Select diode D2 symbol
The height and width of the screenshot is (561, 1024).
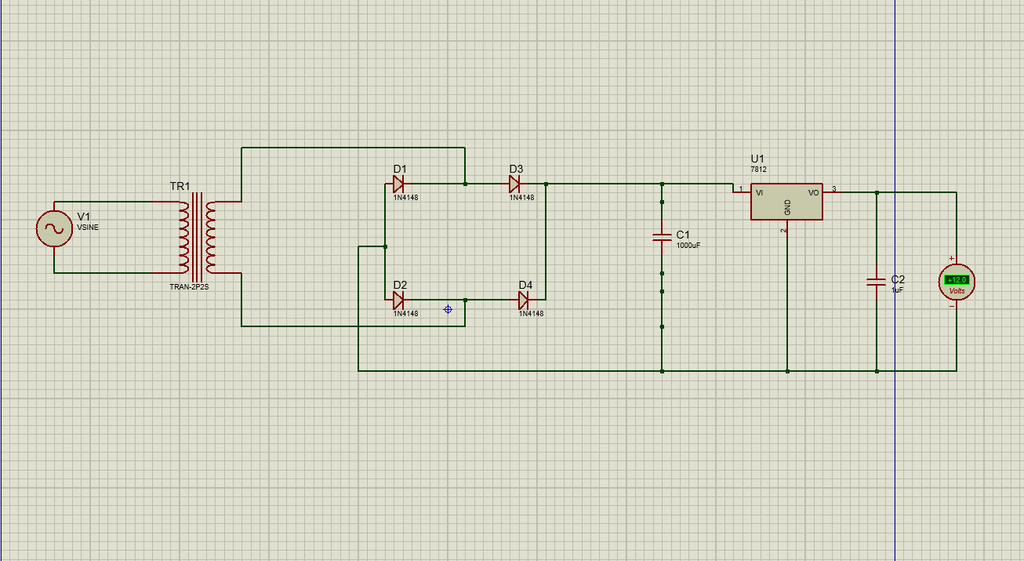[x=398, y=300]
